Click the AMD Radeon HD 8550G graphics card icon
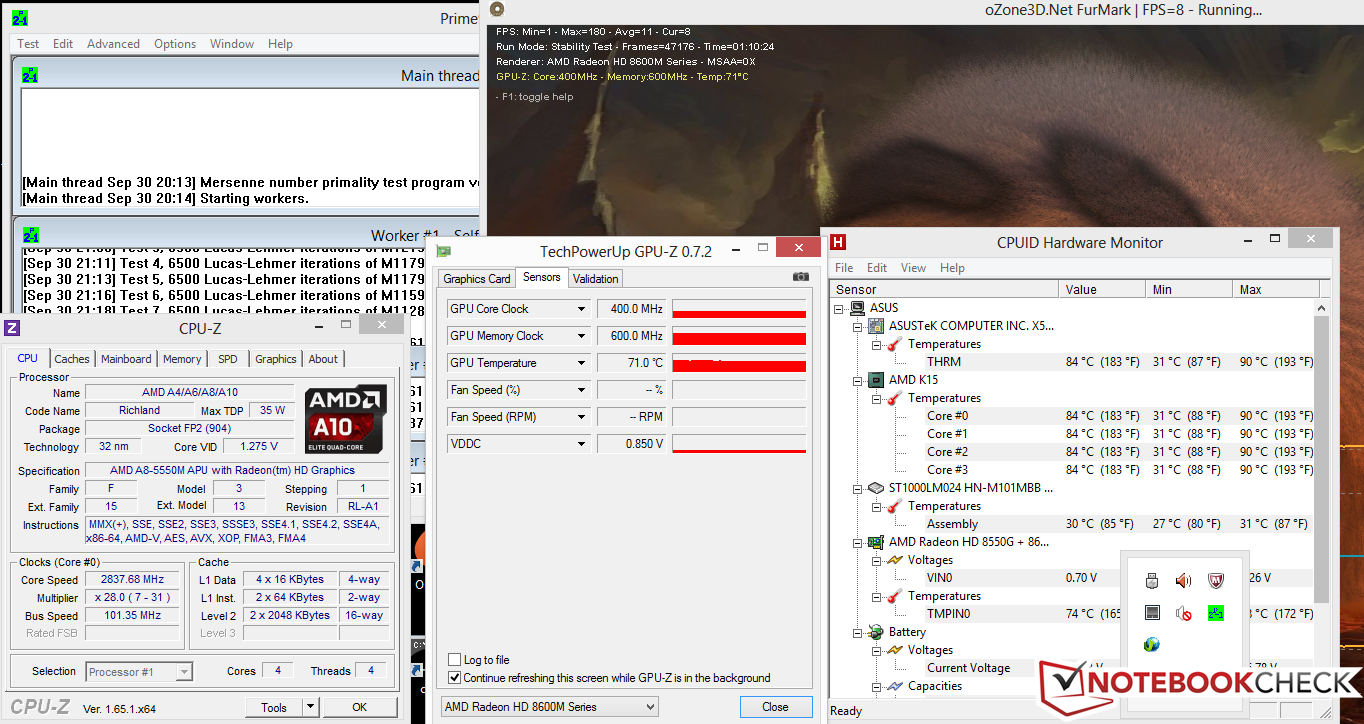The width and height of the screenshot is (1364, 724). click(878, 542)
